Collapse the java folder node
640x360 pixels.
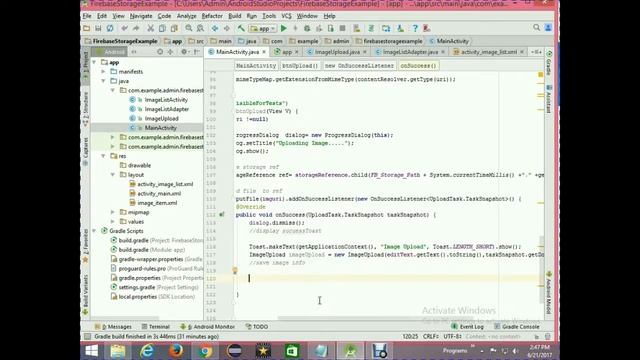click(104, 81)
